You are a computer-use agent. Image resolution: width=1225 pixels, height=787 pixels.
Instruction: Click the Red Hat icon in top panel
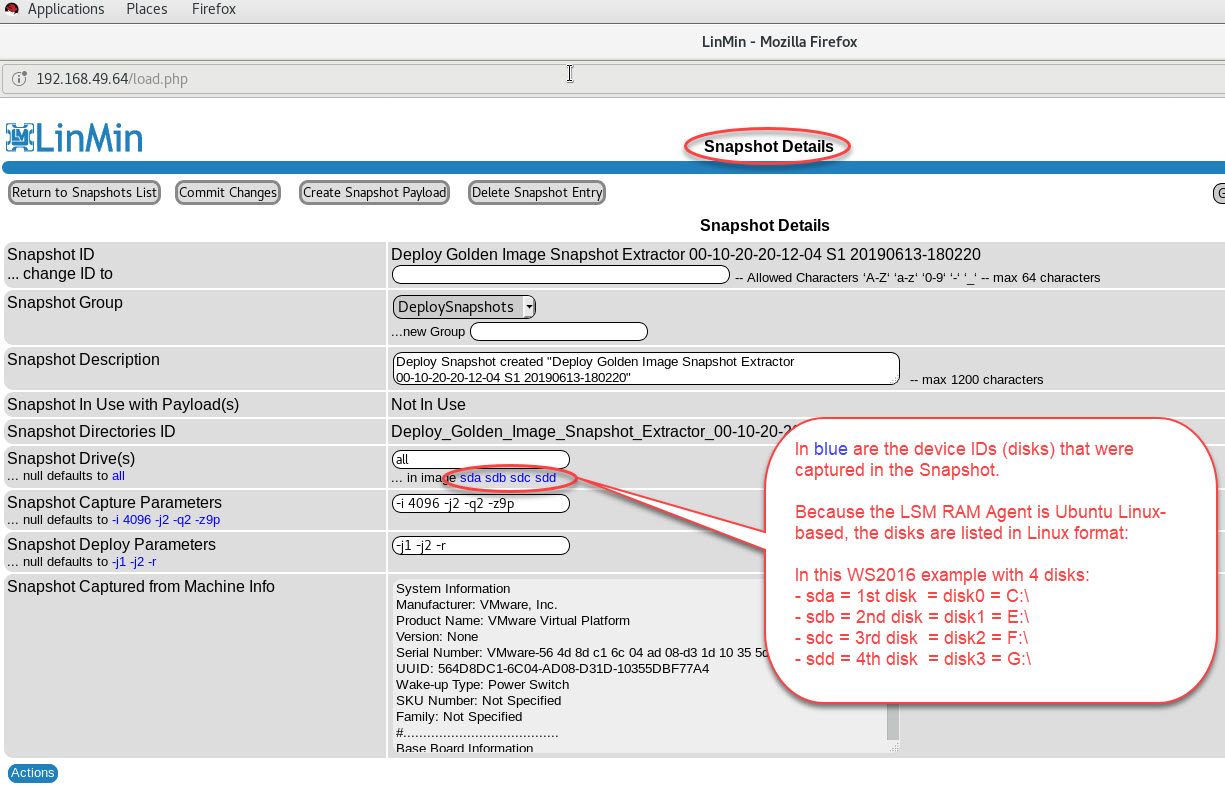tap(11, 9)
